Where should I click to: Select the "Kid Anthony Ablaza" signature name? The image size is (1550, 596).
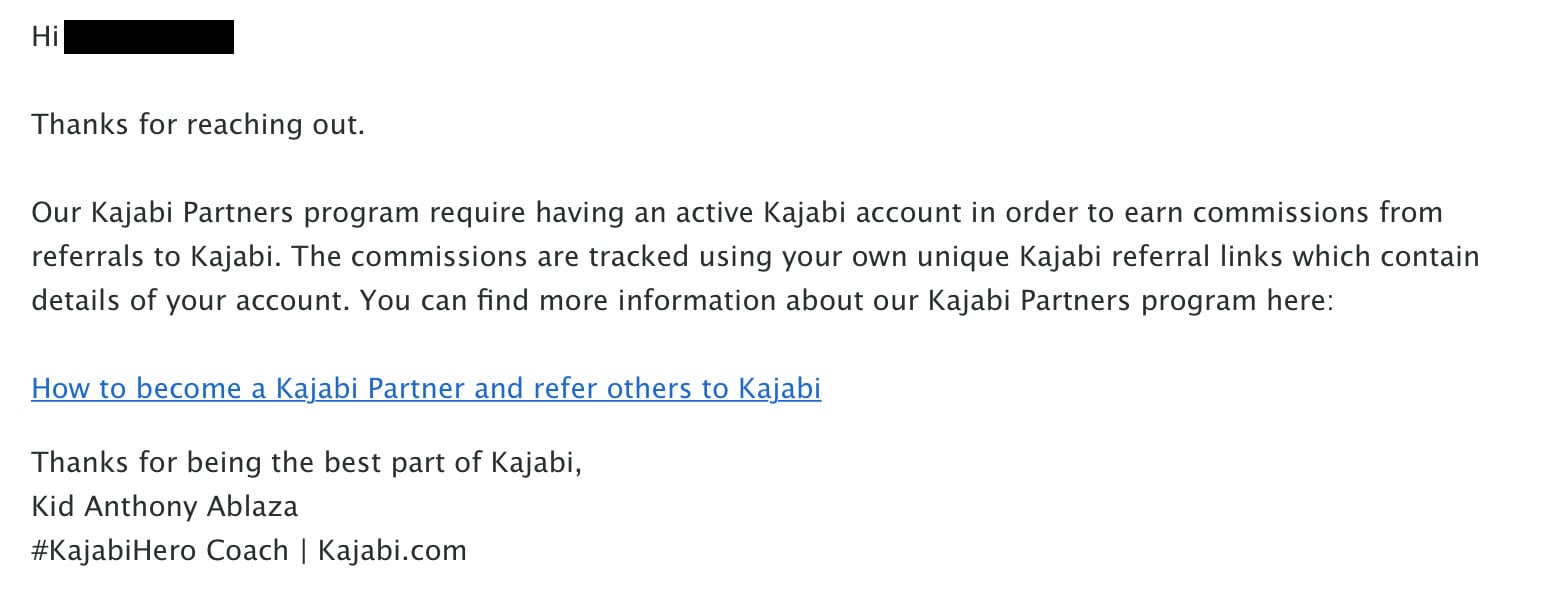tap(165, 507)
